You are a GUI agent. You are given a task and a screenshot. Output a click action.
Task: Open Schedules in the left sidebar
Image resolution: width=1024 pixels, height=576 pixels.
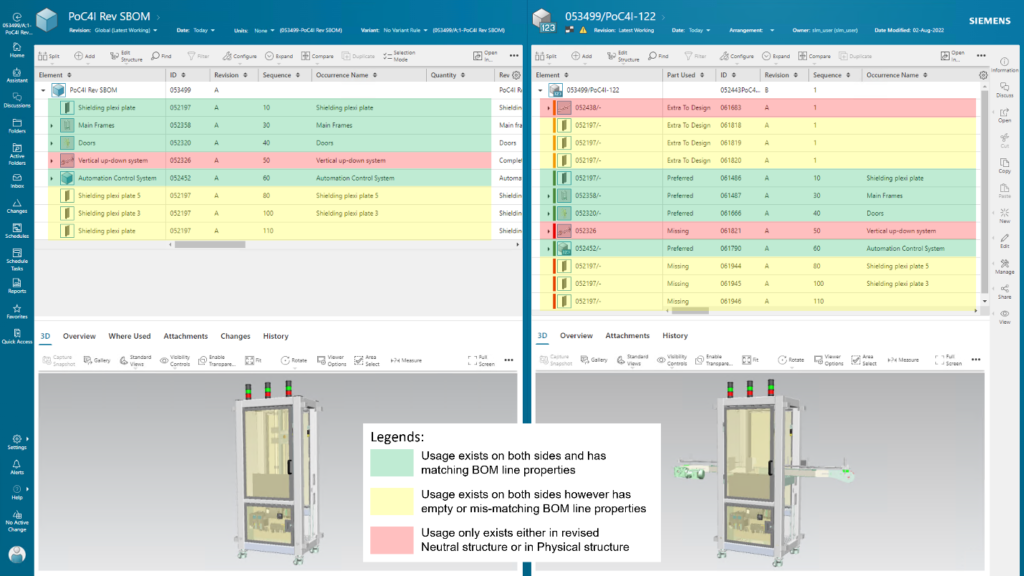(x=17, y=231)
